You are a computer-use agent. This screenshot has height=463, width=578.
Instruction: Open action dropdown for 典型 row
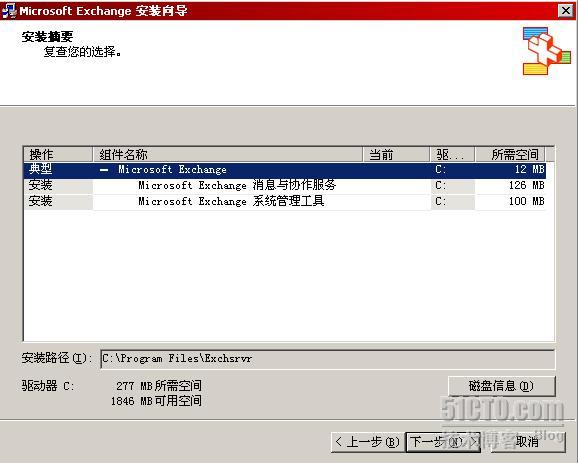tap(58, 170)
